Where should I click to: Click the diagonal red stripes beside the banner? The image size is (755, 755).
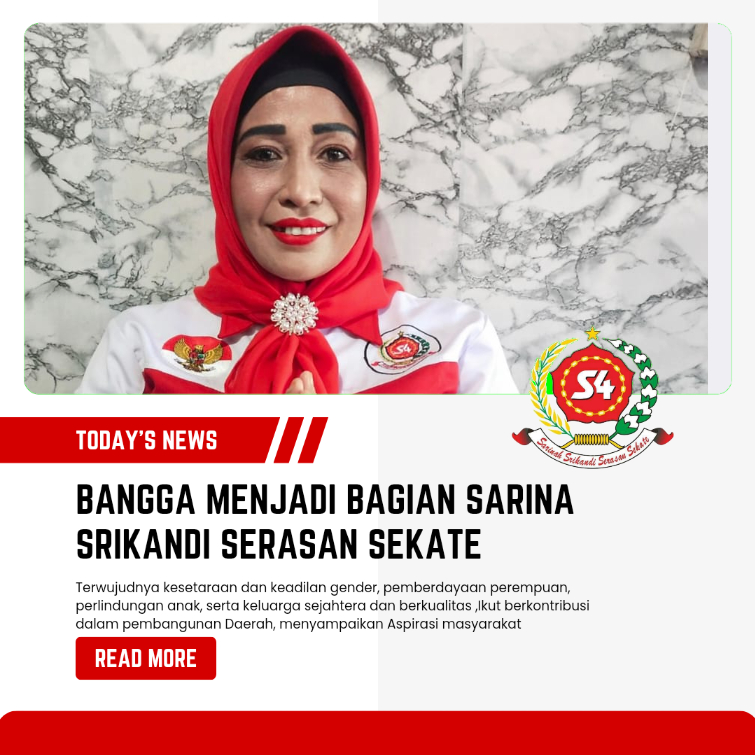pos(301,440)
